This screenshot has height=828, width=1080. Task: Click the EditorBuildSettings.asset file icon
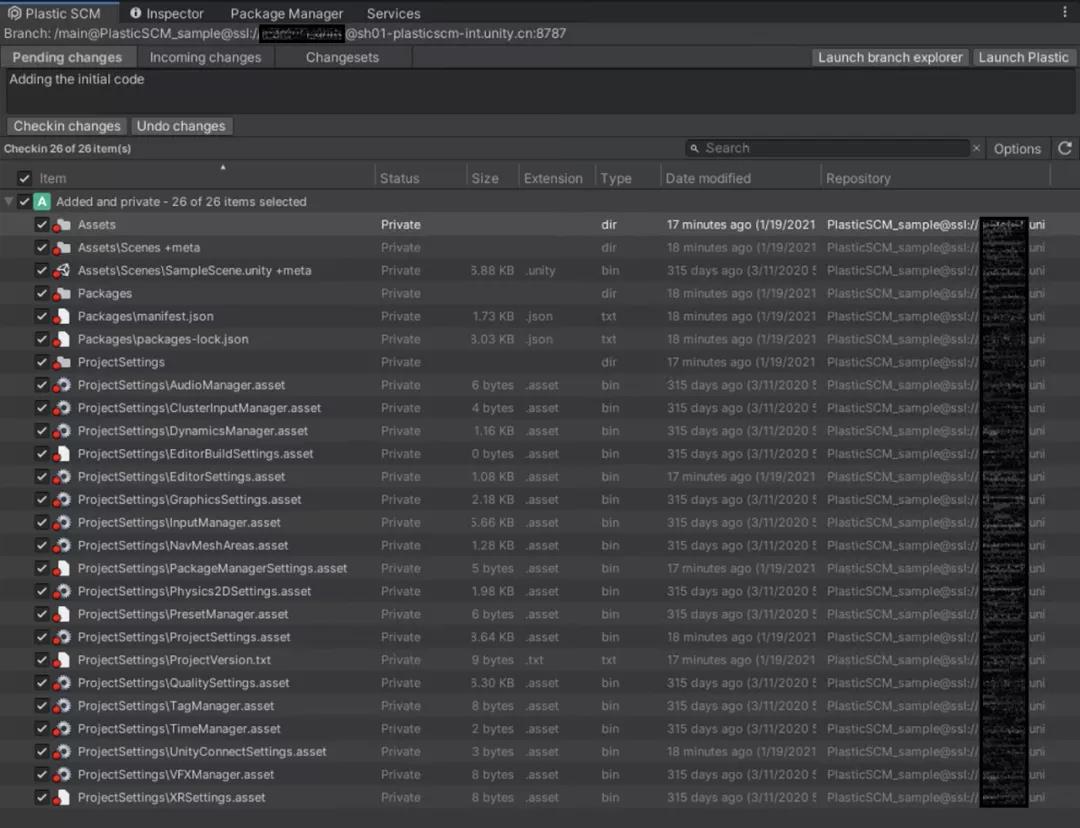point(62,453)
